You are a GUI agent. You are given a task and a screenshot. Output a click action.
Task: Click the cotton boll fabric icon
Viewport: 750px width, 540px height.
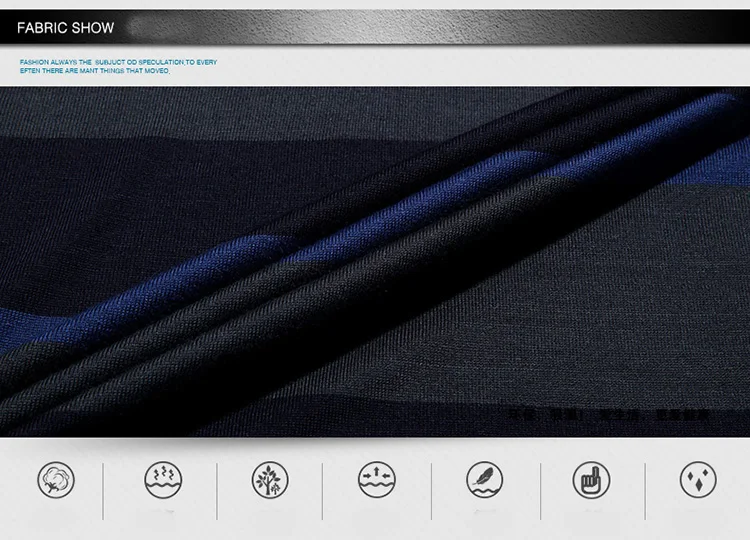(x=56, y=480)
